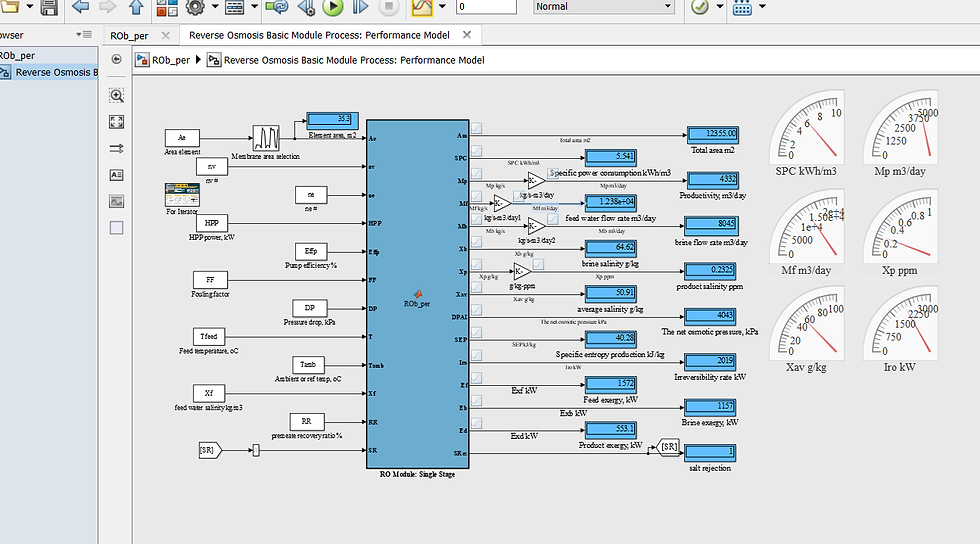Image resolution: width=980 pixels, height=544 pixels.
Task: Toggle the badge beside the SEP output port
Action: (x=477, y=332)
